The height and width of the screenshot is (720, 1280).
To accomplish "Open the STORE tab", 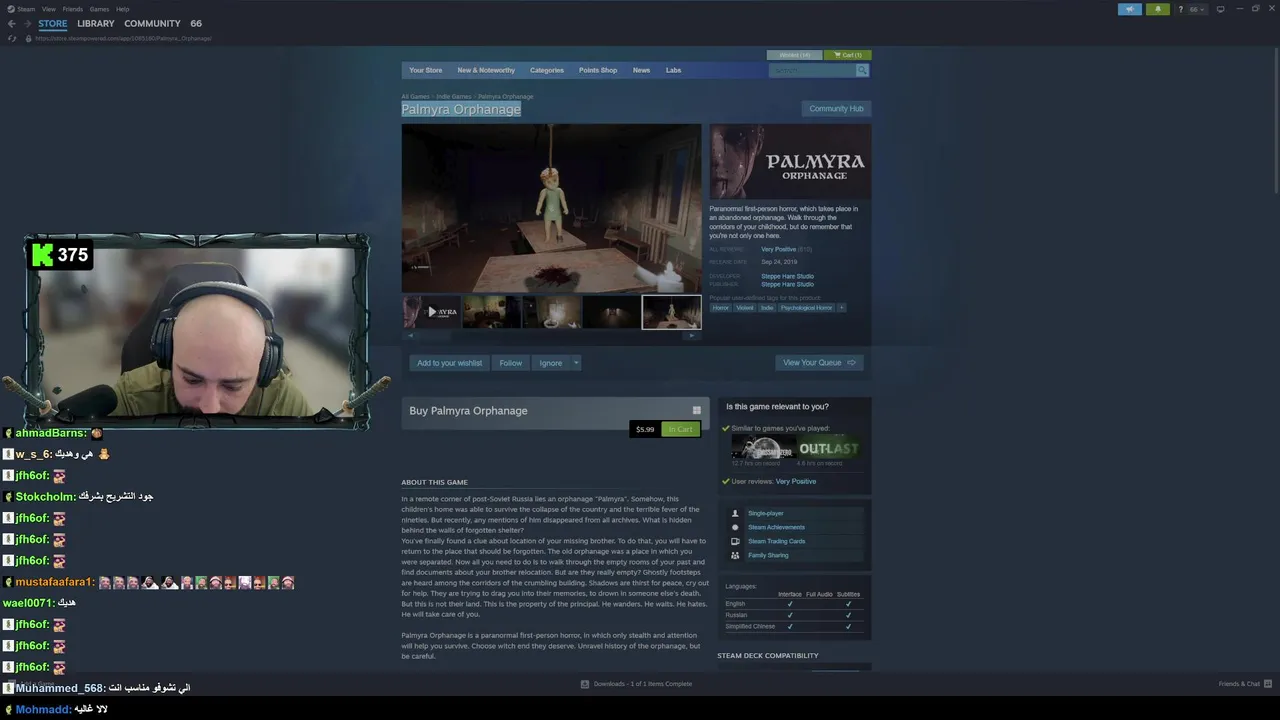I will pyautogui.click(x=53, y=24).
